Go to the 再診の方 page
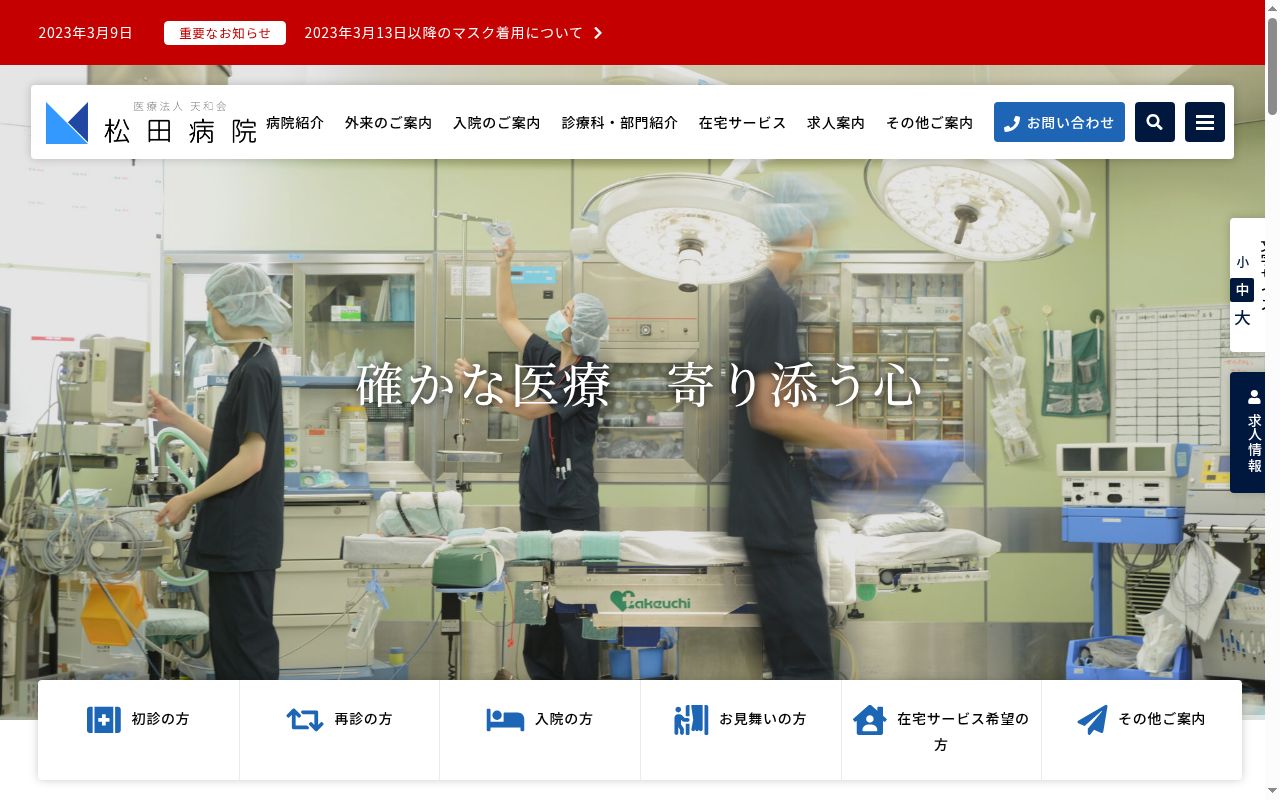 pos(340,730)
